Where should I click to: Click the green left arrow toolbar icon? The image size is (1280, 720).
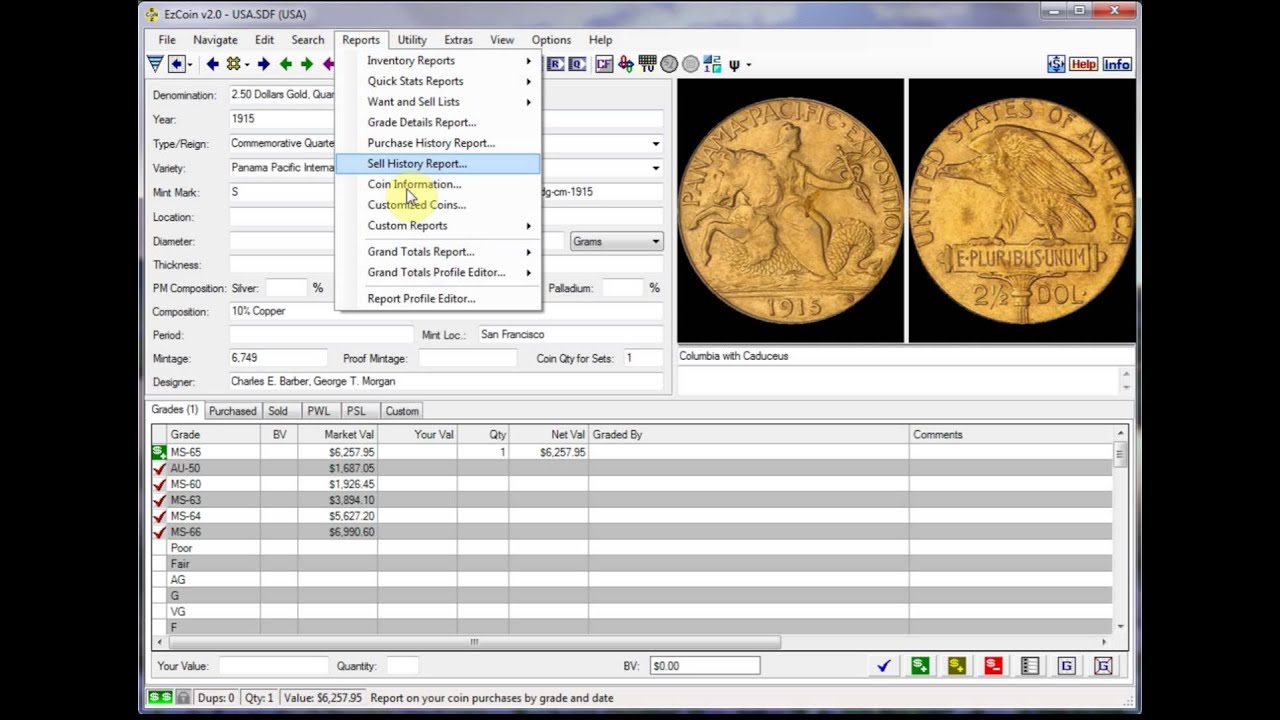coord(286,64)
